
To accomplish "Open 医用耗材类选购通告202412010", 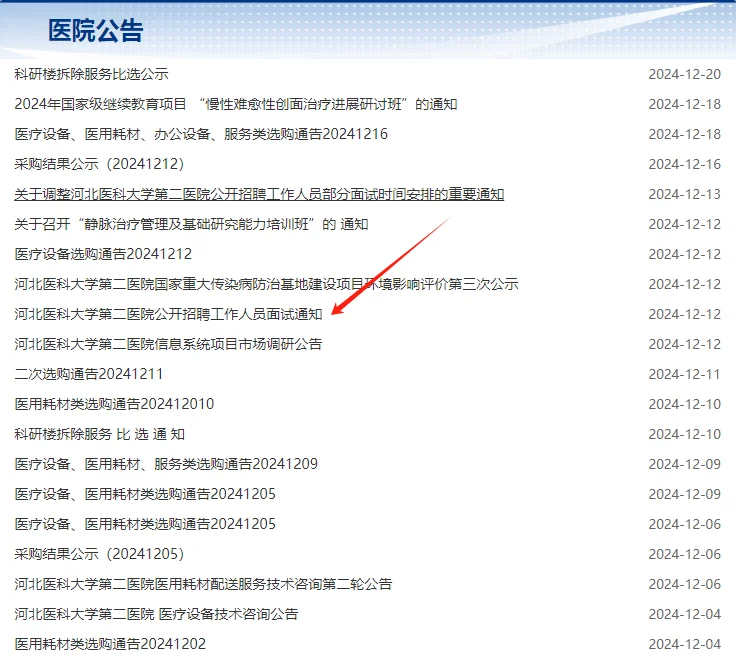I will click(114, 404).
